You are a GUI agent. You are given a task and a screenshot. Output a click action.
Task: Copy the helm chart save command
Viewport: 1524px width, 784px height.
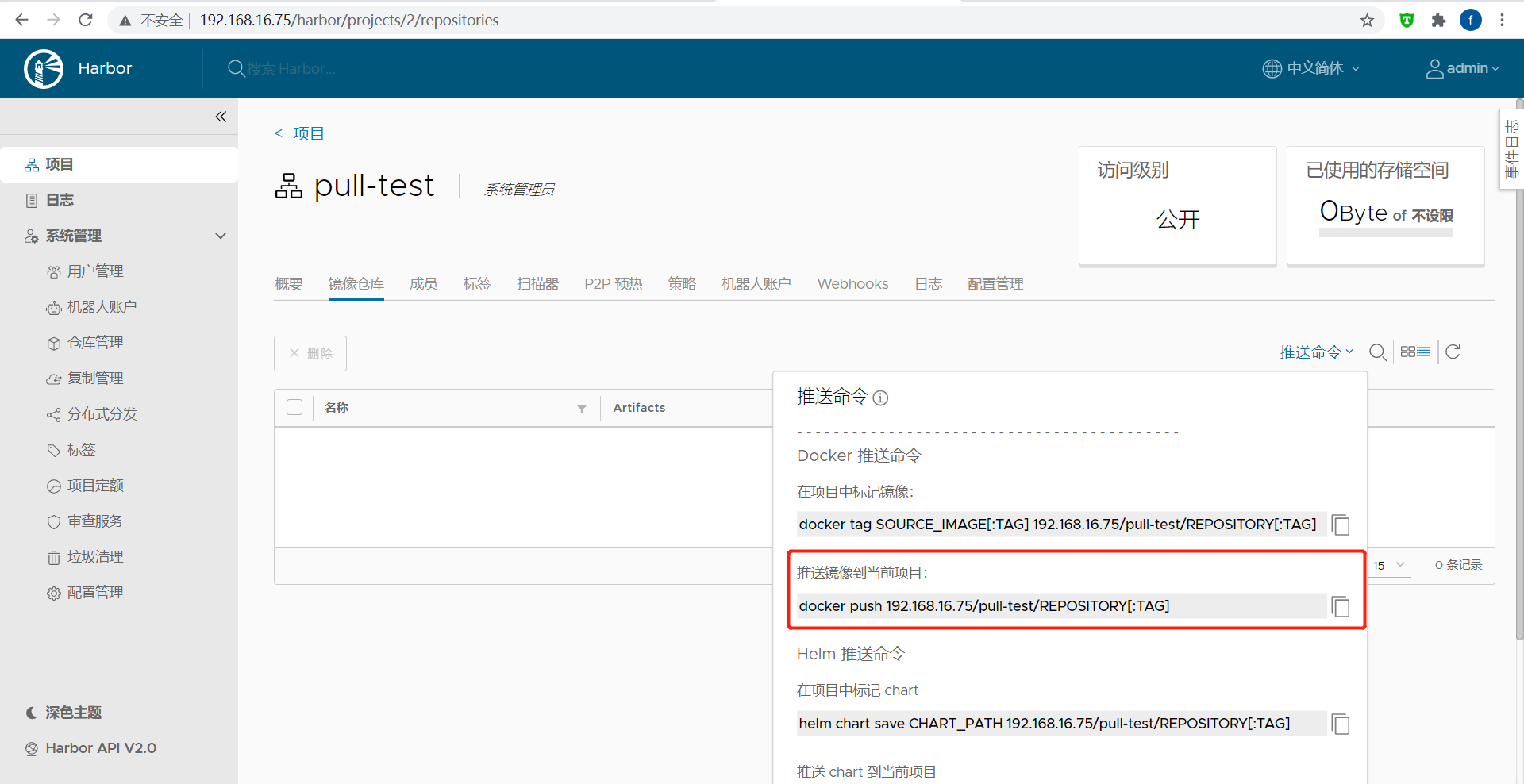[x=1341, y=724]
